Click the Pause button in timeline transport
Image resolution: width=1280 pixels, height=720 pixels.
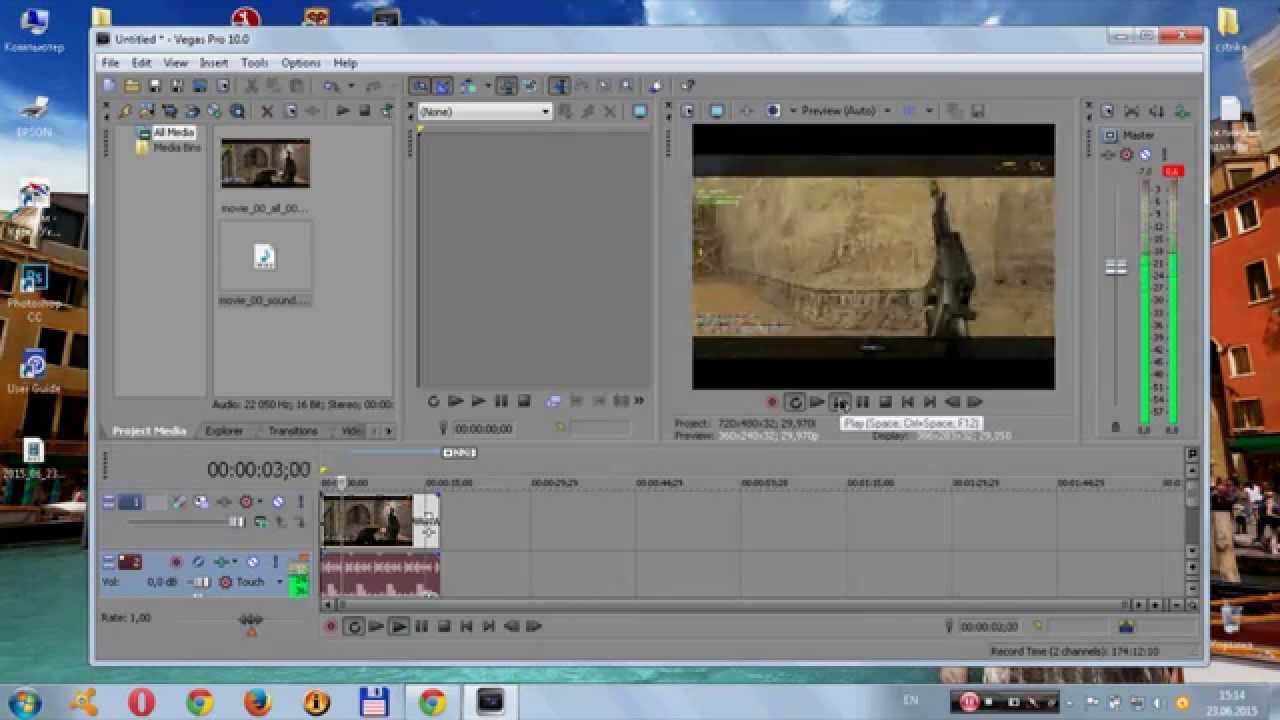421,627
